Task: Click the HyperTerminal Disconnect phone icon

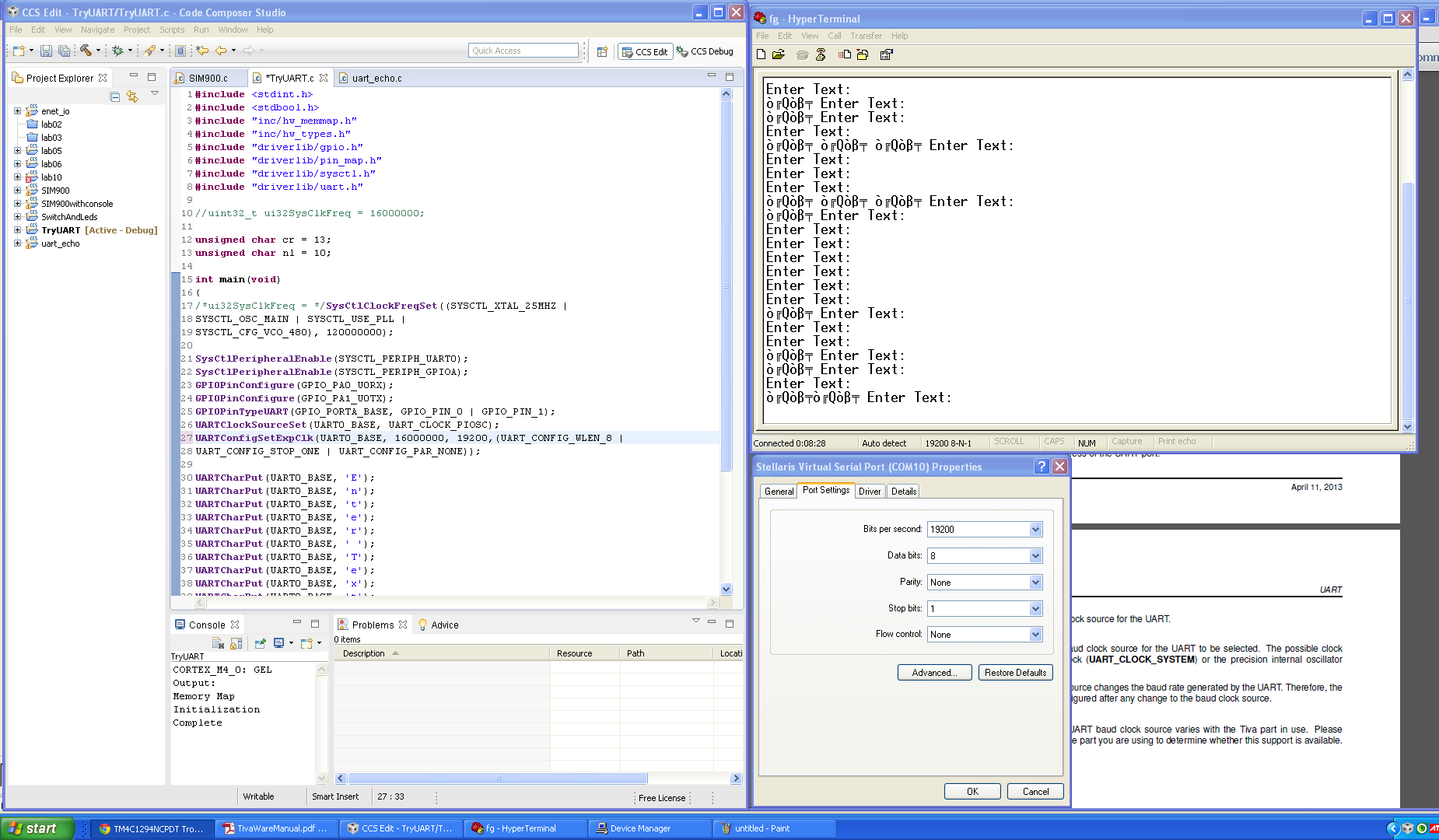Action: point(821,54)
